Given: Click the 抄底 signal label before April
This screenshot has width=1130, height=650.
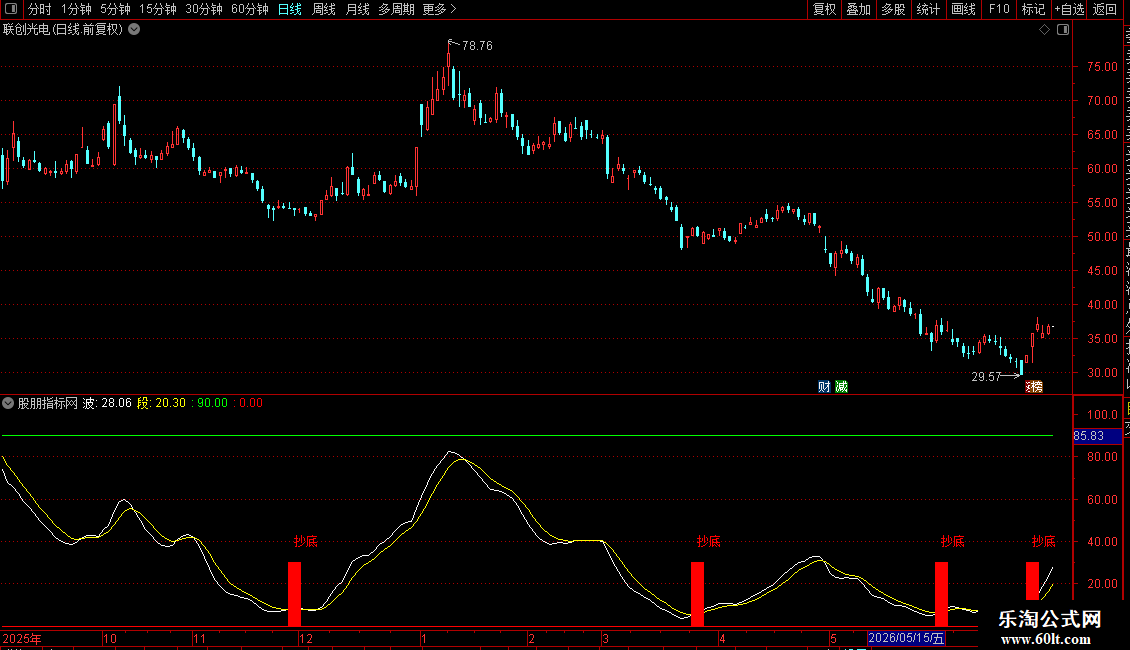Looking at the screenshot, I should [x=708, y=541].
